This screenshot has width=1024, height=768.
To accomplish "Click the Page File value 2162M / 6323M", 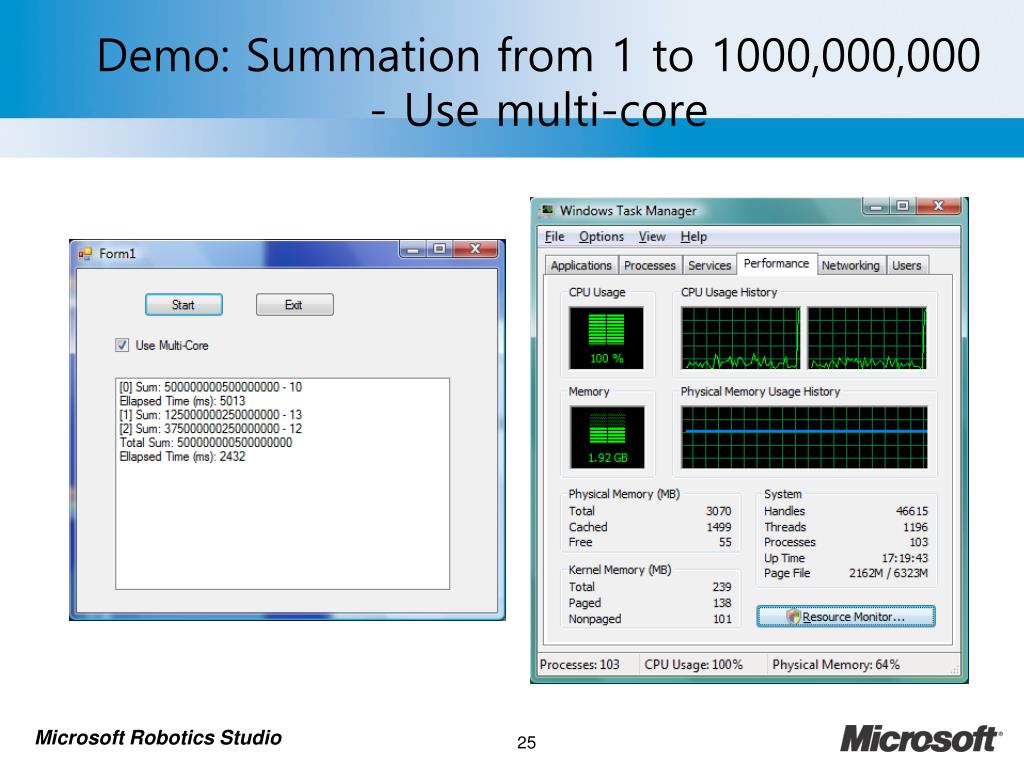I will (888, 573).
